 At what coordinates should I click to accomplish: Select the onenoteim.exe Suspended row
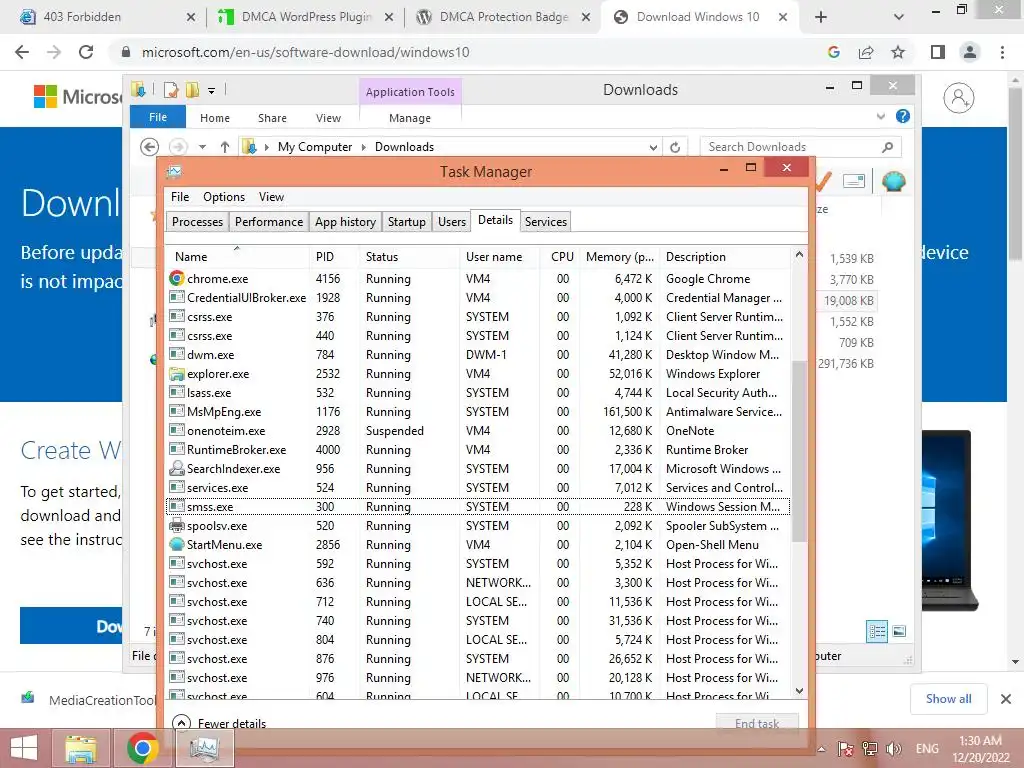pos(478,430)
